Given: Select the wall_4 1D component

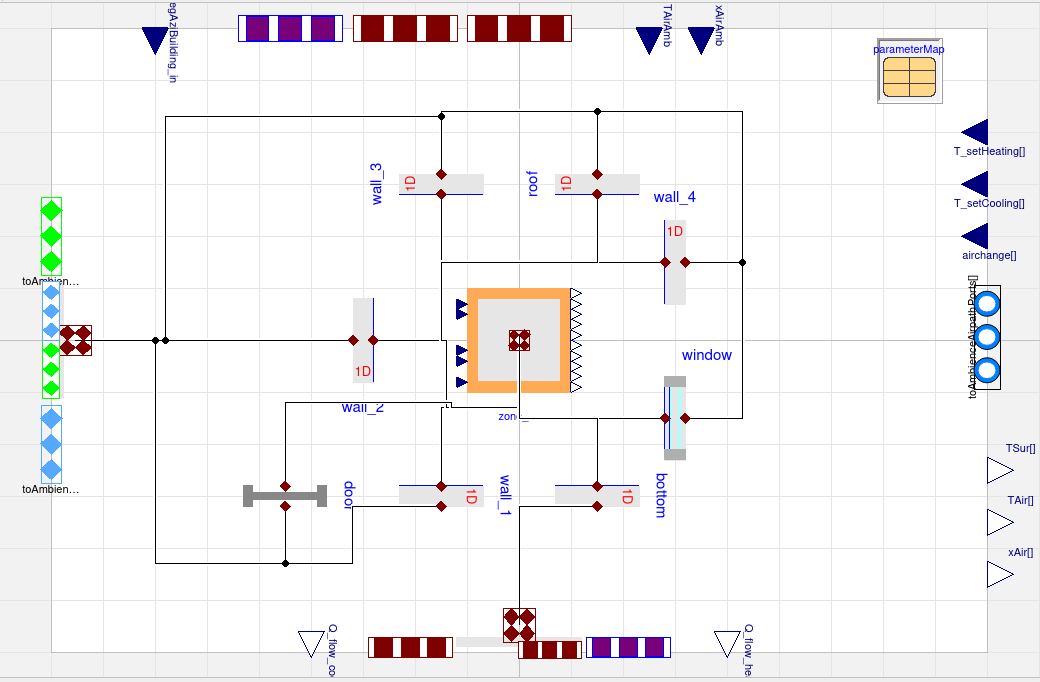Looking at the screenshot, I should 675,263.
